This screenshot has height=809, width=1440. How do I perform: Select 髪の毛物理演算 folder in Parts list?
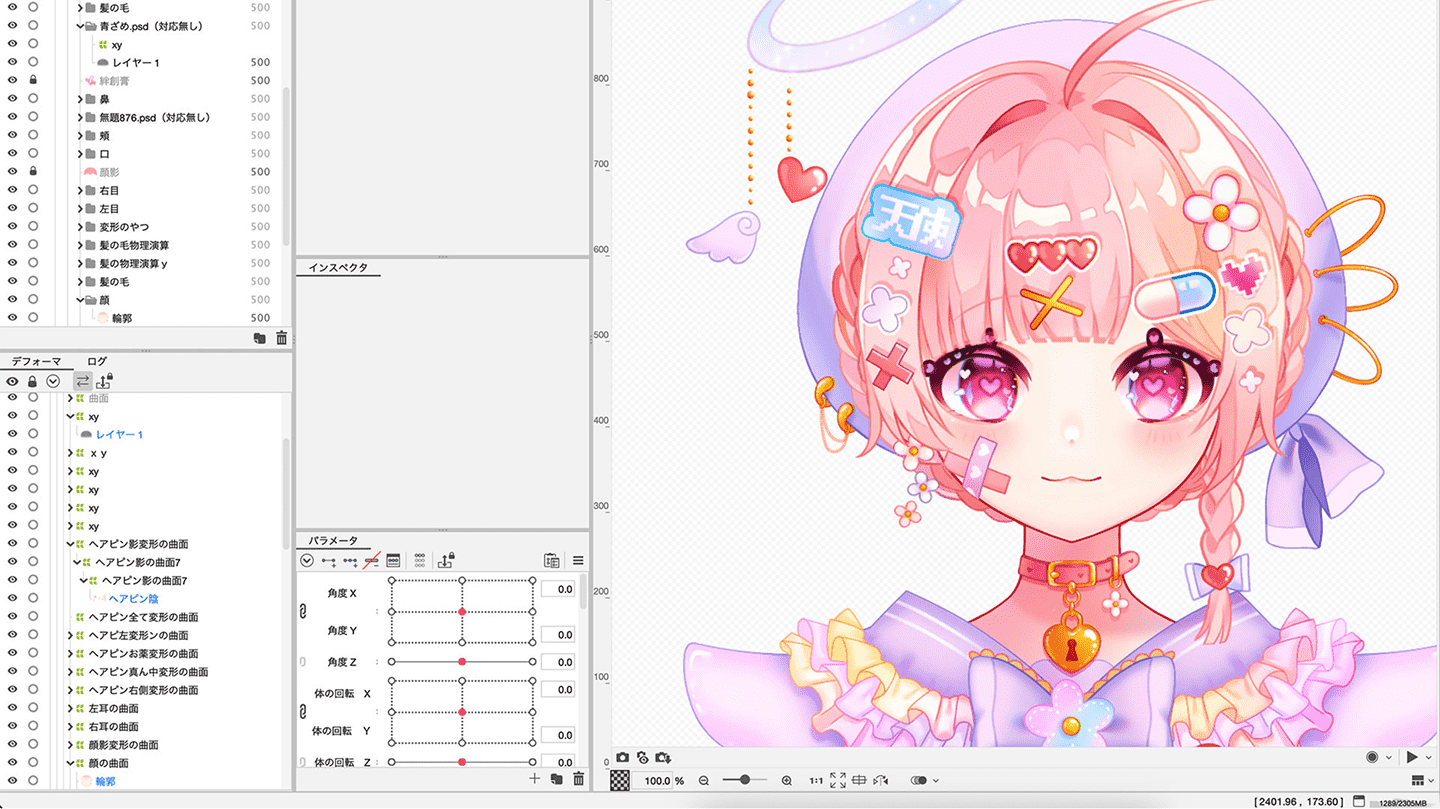(x=134, y=245)
